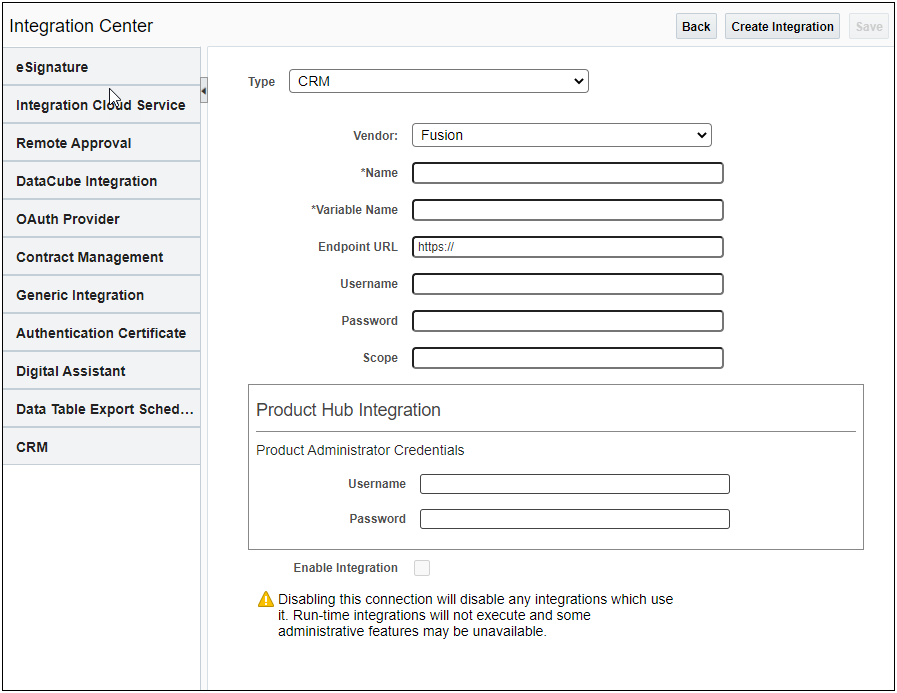Screen dimensions: 897x693
Task: Open the Type dropdown
Action: (x=438, y=81)
